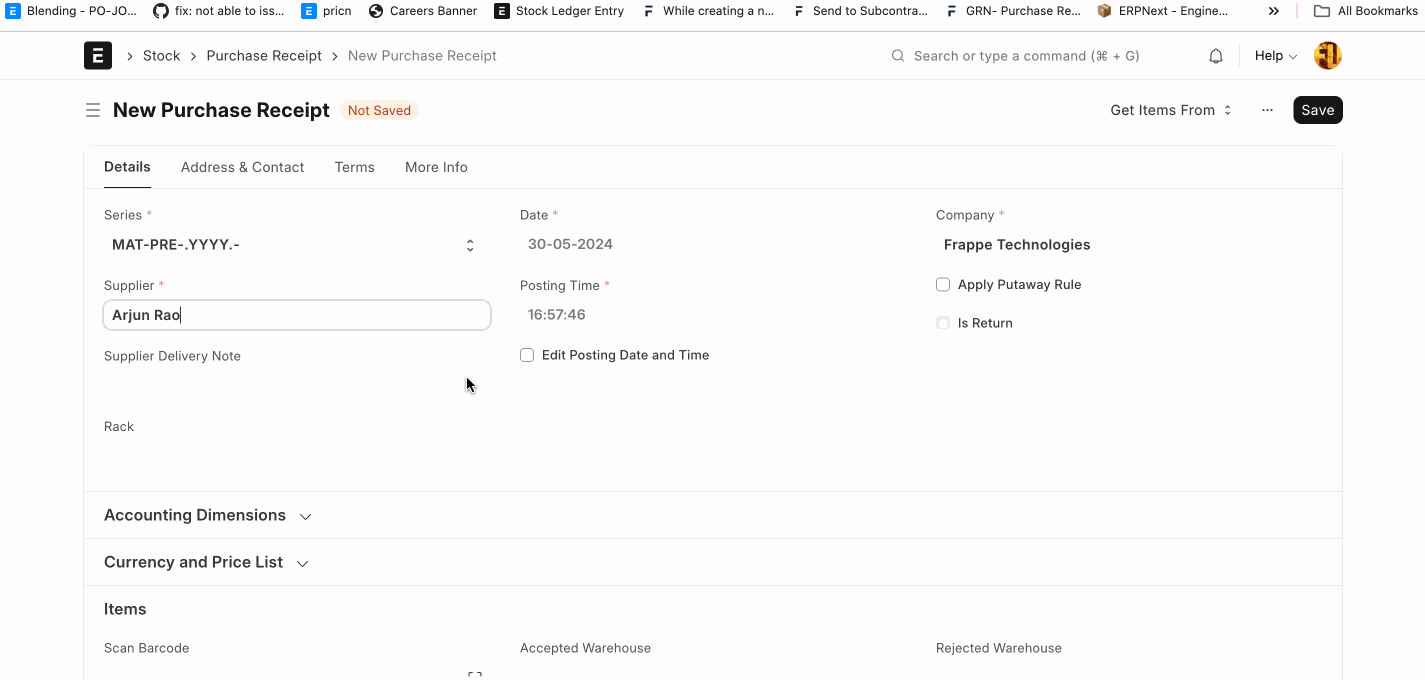
Task: Save the new purchase receipt
Action: coord(1317,110)
